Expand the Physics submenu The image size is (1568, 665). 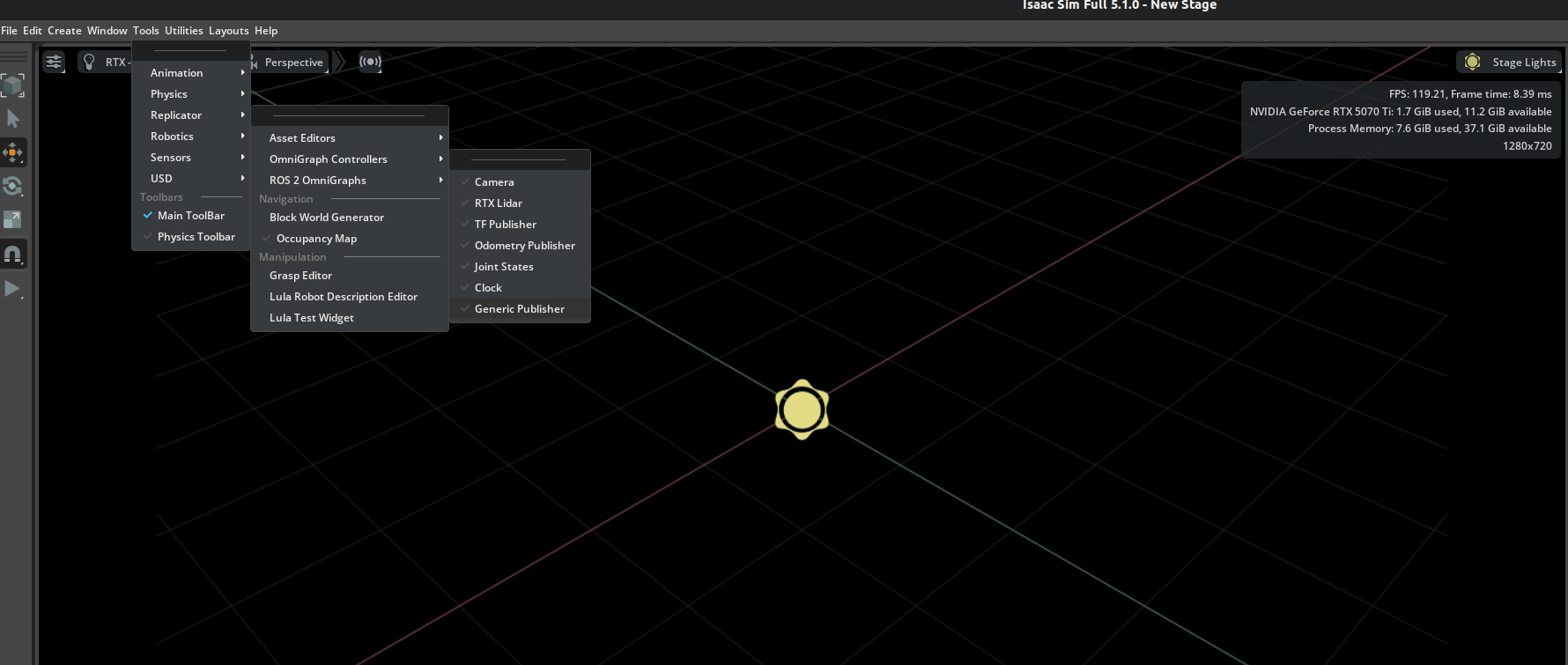pos(191,94)
